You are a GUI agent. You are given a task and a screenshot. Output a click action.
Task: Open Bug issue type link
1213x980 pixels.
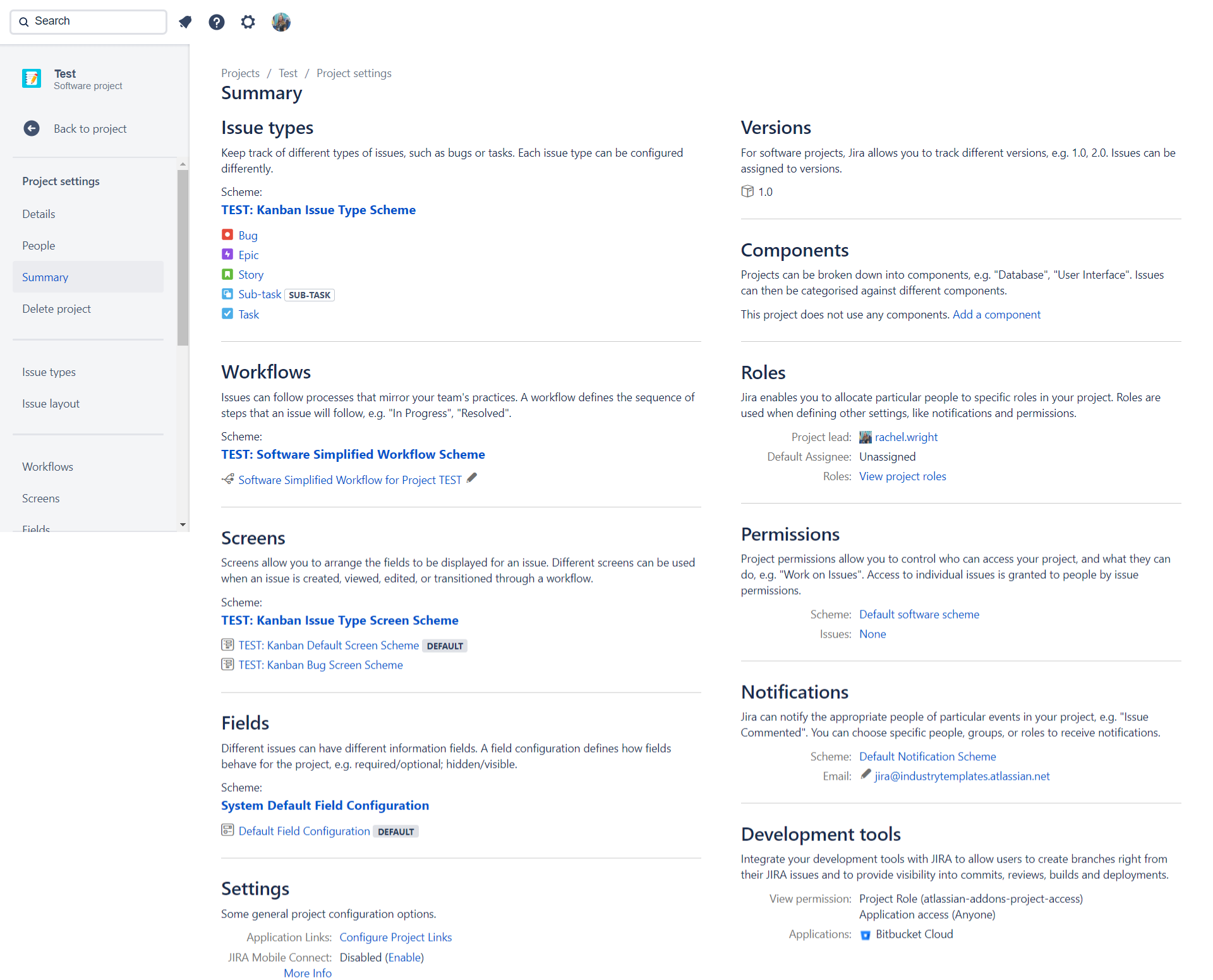point(248,235)
